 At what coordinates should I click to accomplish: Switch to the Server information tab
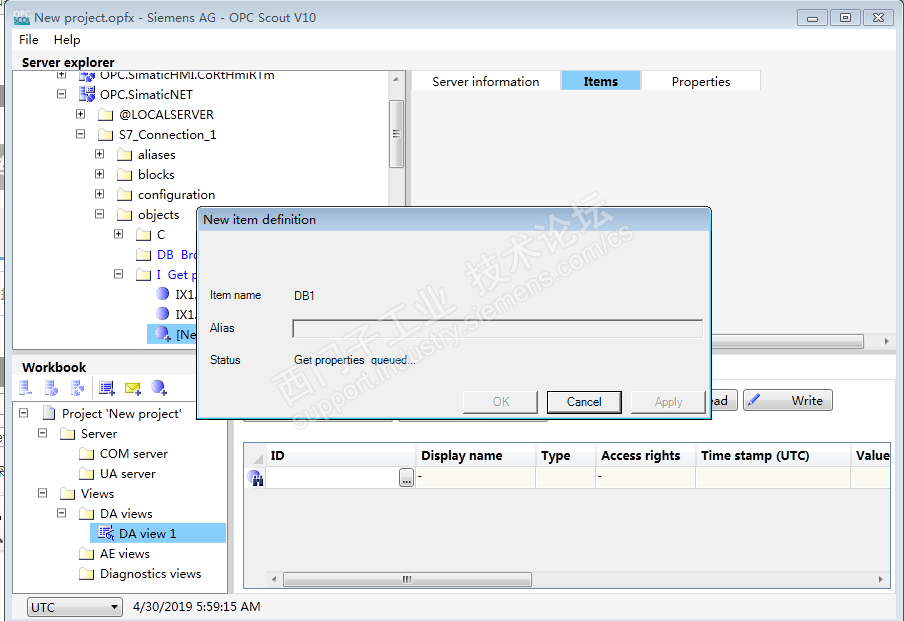(x=485, y=81)
